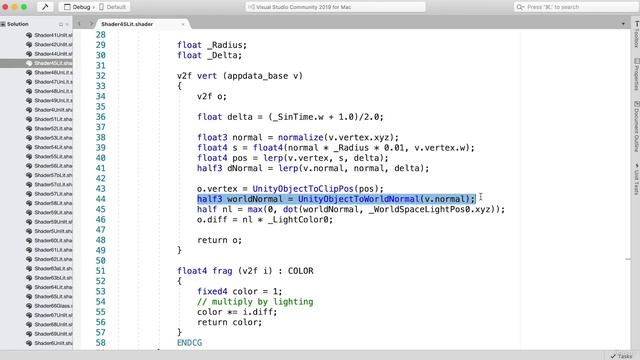
Task: Click the '_SinTime.w' delta assignment line
Action: coord(290,117)
